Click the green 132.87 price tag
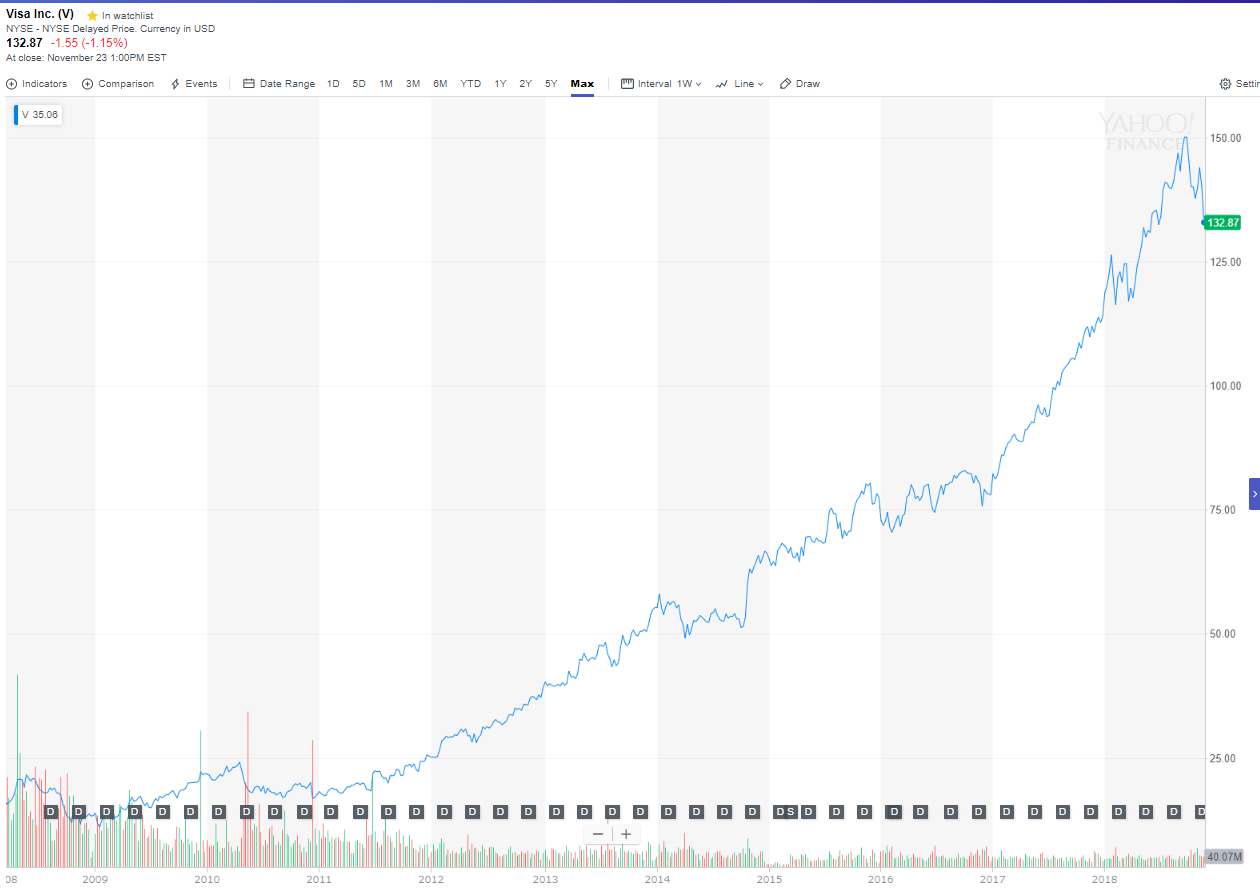The height and width of the screenshot is (893, 1260). (1223, 222)
